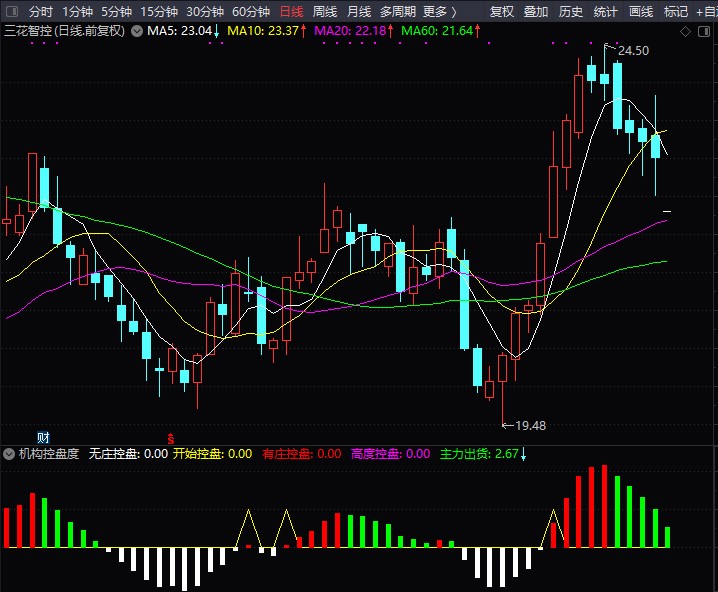Expand the 更多 periods menu
This screenshot has height=592, width=718.
[x=440, y=11]
